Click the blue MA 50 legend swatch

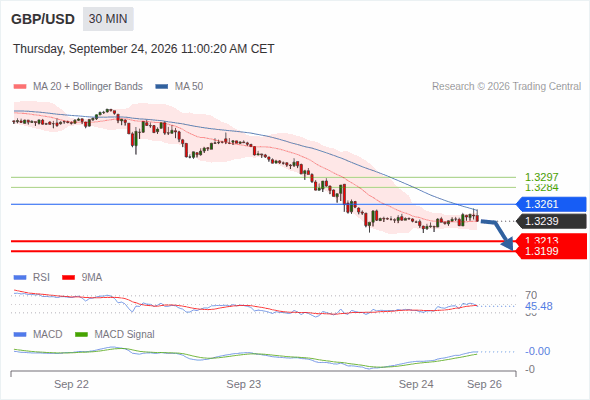[x=162, y=87]
